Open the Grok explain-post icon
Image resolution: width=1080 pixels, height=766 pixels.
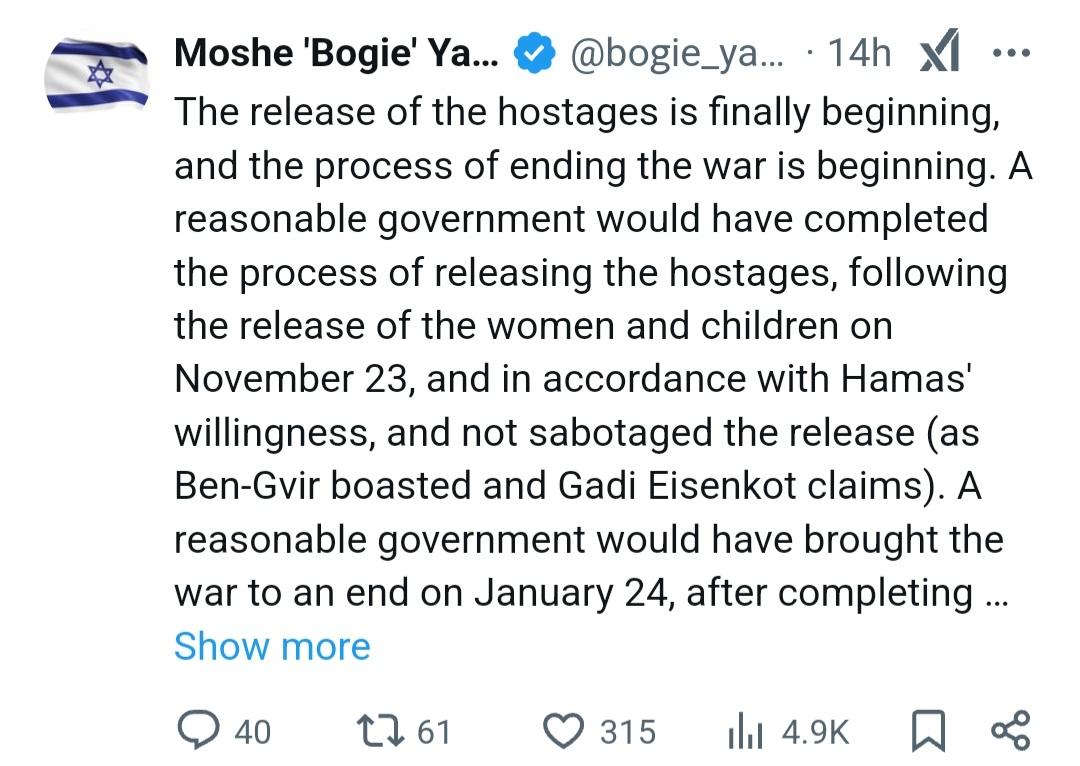pos(938,54)
